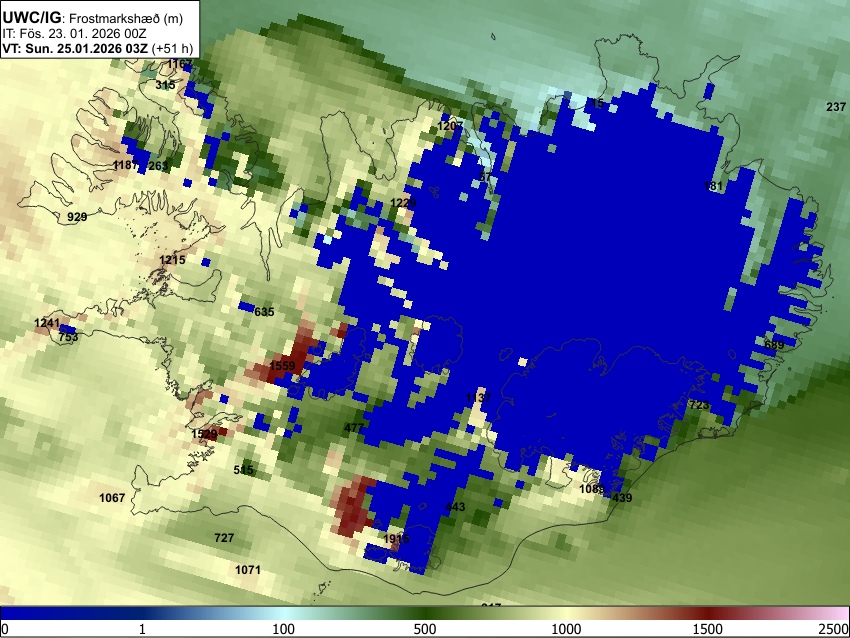Click the UWC/IG title label

point(31,18)
